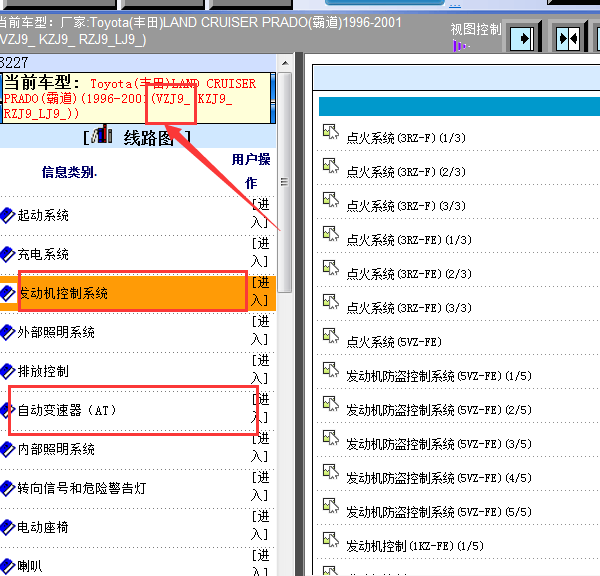Open 发动机防盗控制系统(5VZ-FE)(1/5) link
The width and height of the screenshot is (600, 576).
(x=439, y=376)
